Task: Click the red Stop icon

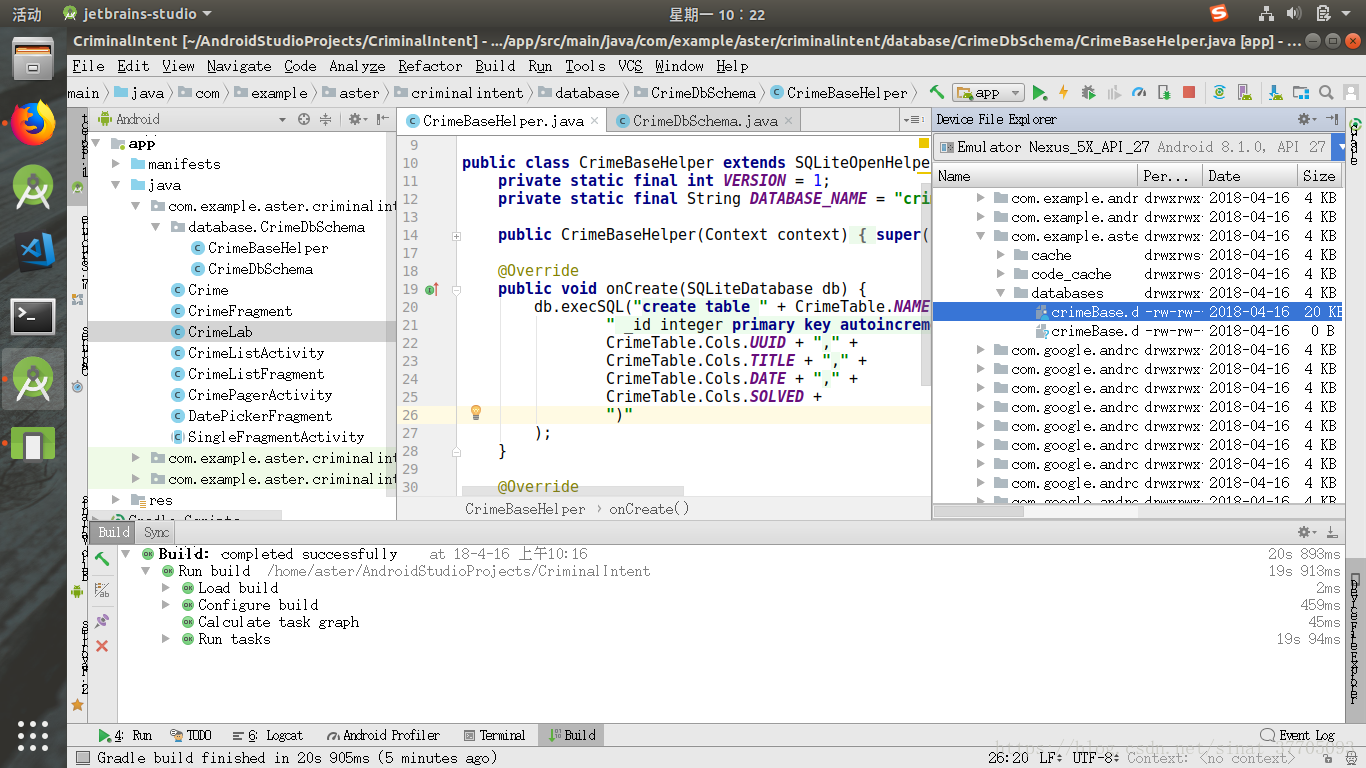Action: (1189, 92)
